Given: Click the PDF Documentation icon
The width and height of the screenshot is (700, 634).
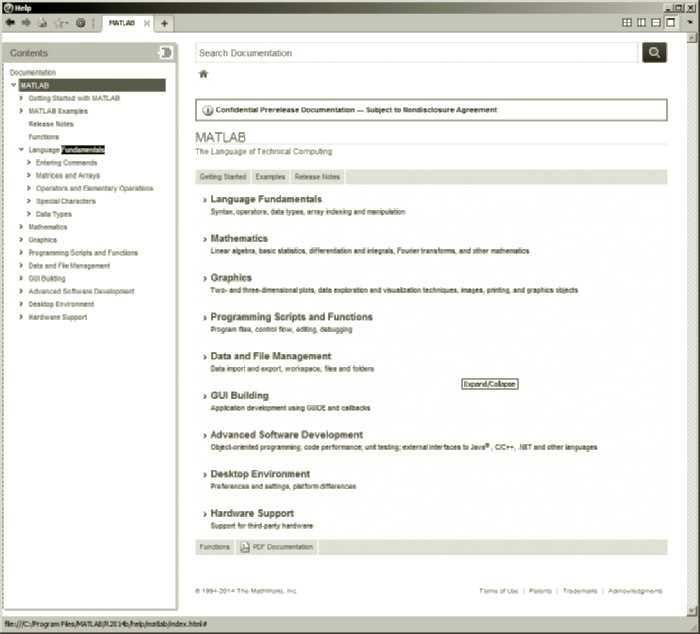Looking at the screenshot, I should [245, 547].
